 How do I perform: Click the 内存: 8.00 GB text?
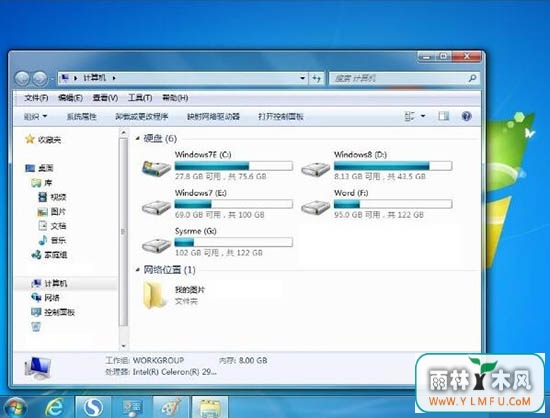[243, 360]
